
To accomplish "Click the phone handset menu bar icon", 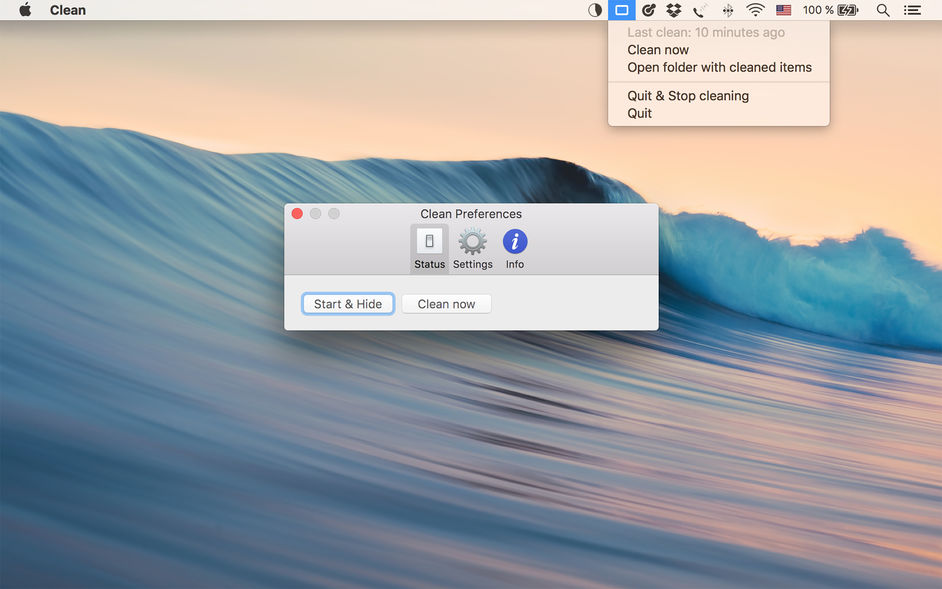I will click(700, 10).
